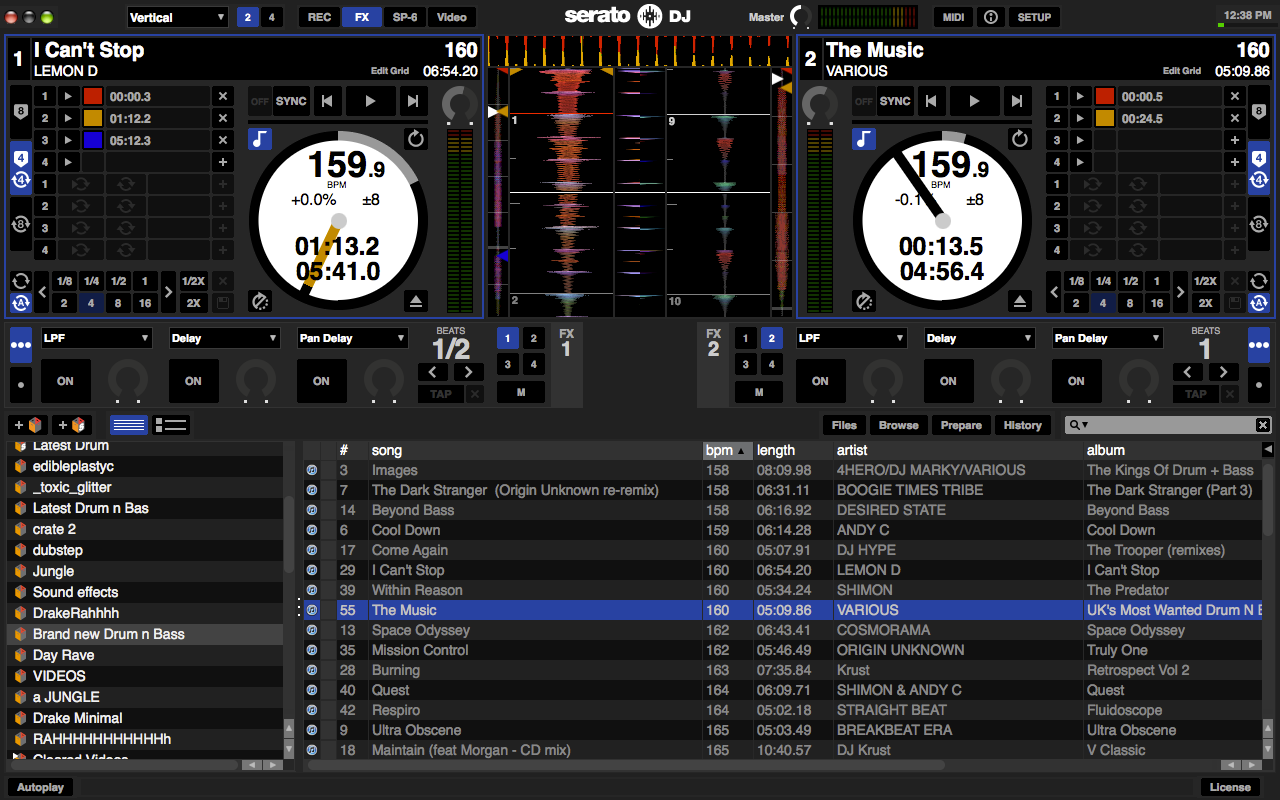Toggle SYNC on deck 2
The height and width of the screenshot is (800, 1280).
pyautogui.click(x=895, y=101)
